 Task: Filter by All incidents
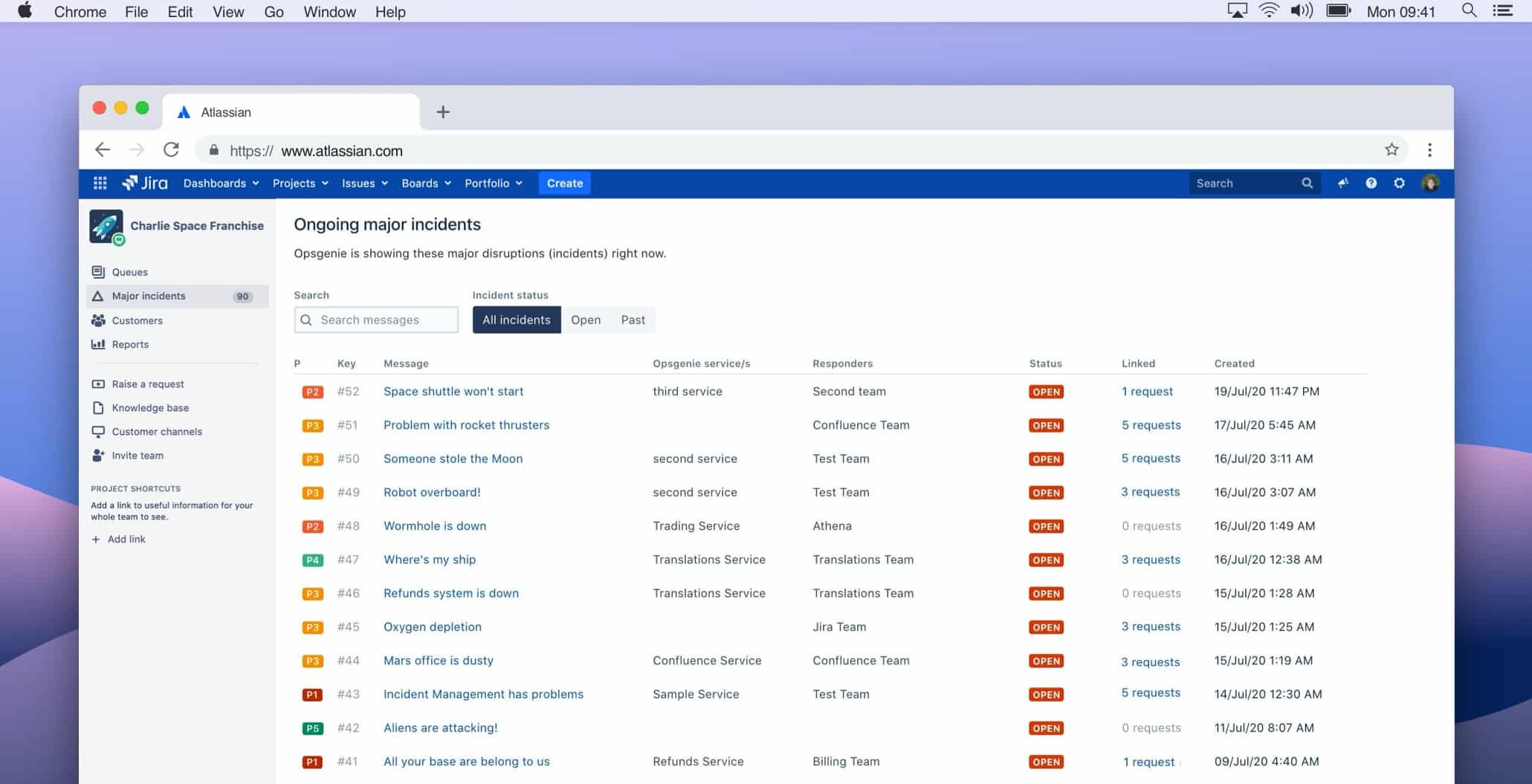coord(517,320)
